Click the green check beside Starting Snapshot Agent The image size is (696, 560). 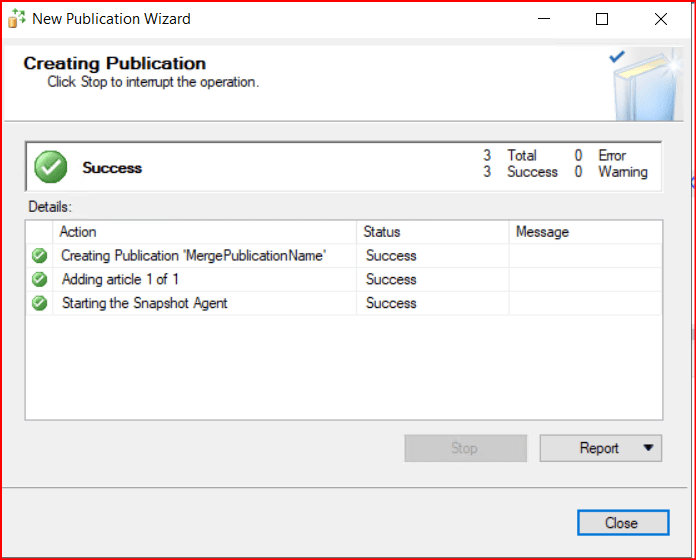(40, 303)
